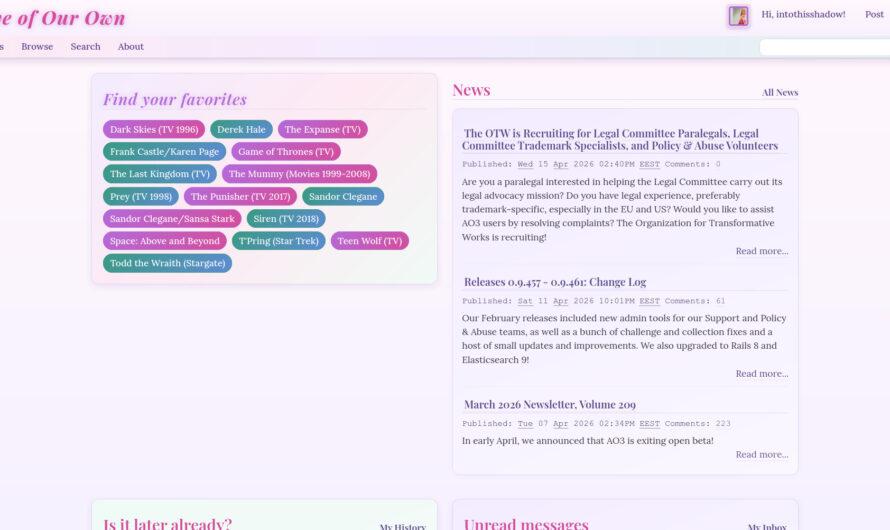Image resolution: width=890 pixels, height=530 pixels.
Task: Click the 'Wed 15 Apr 2026 02:40PM EEST' date
Action: click(x=589, y=164)
